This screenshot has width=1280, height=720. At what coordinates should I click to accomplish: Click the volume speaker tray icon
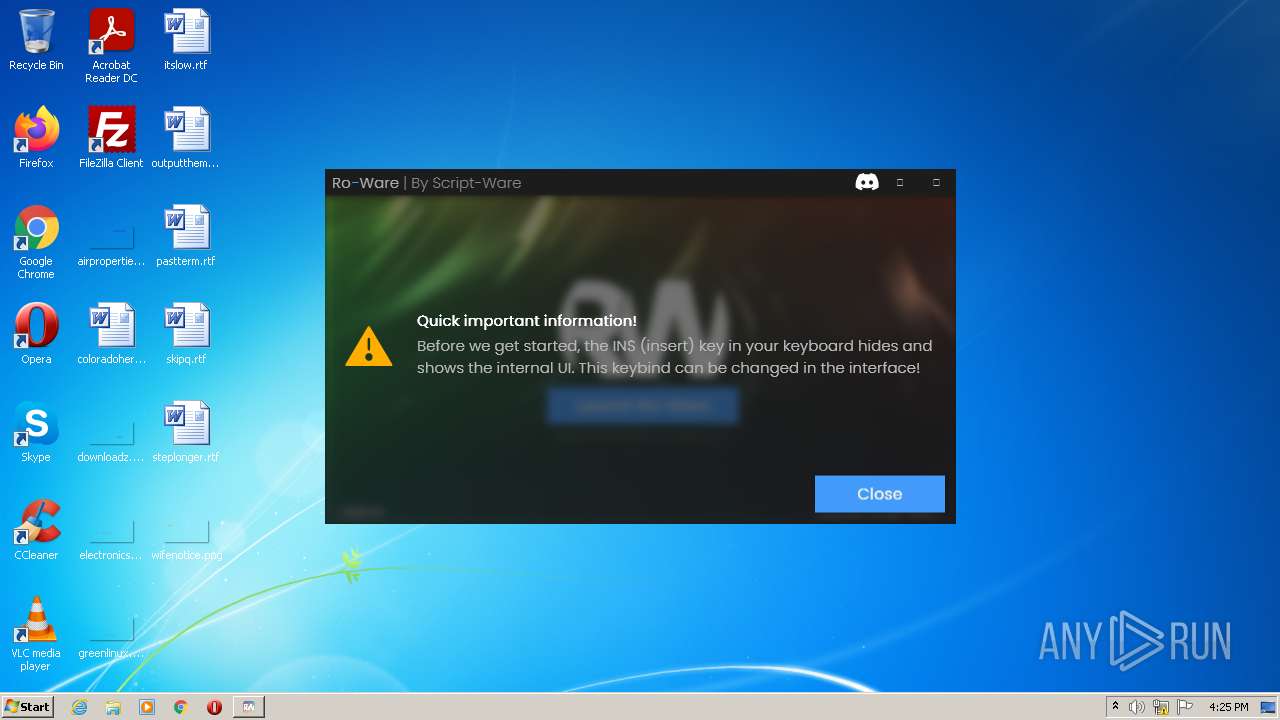click(x=1137, y=707)
